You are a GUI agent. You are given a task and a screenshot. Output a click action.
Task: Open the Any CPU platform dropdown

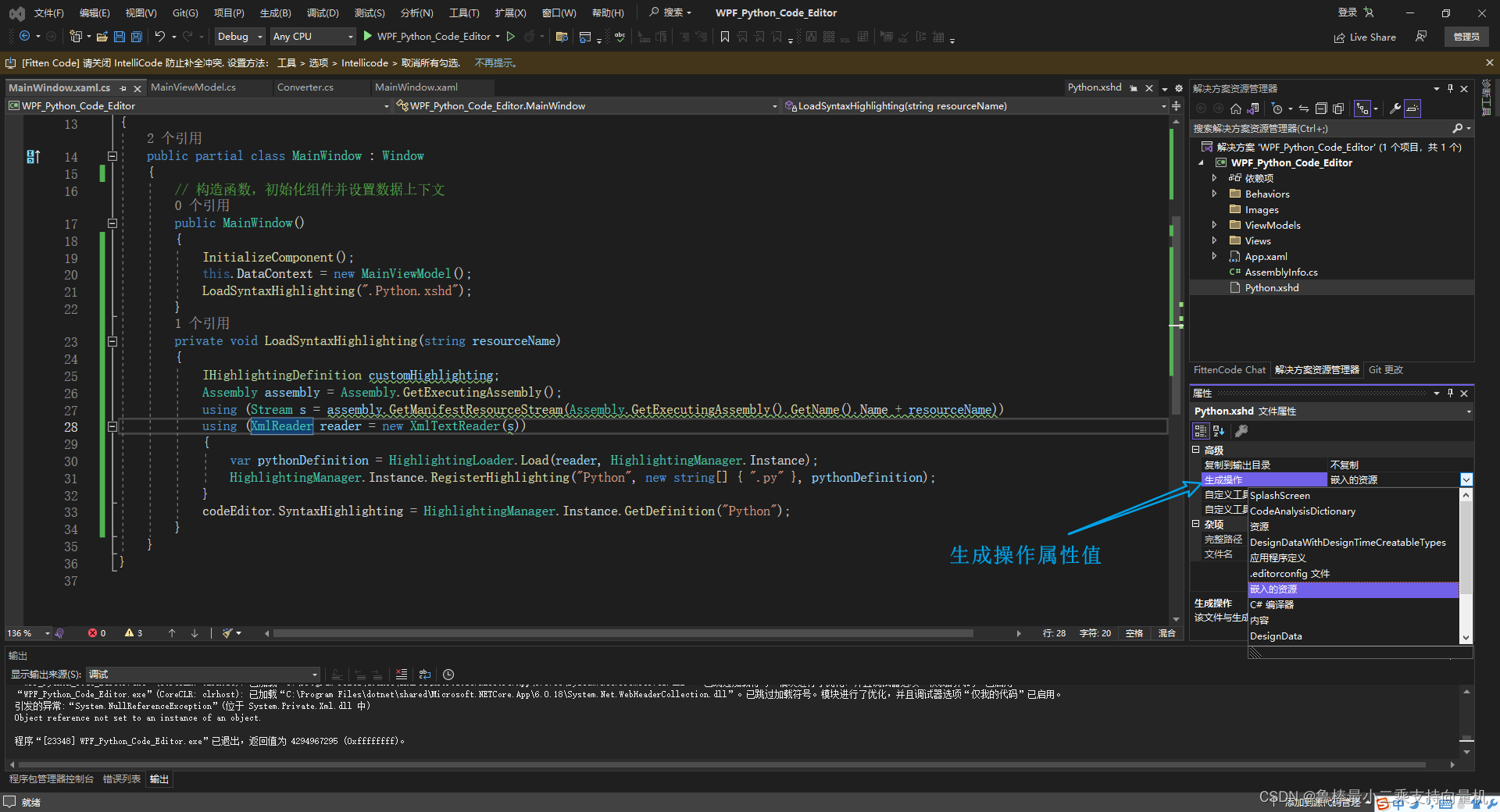[x=313, y=37]
